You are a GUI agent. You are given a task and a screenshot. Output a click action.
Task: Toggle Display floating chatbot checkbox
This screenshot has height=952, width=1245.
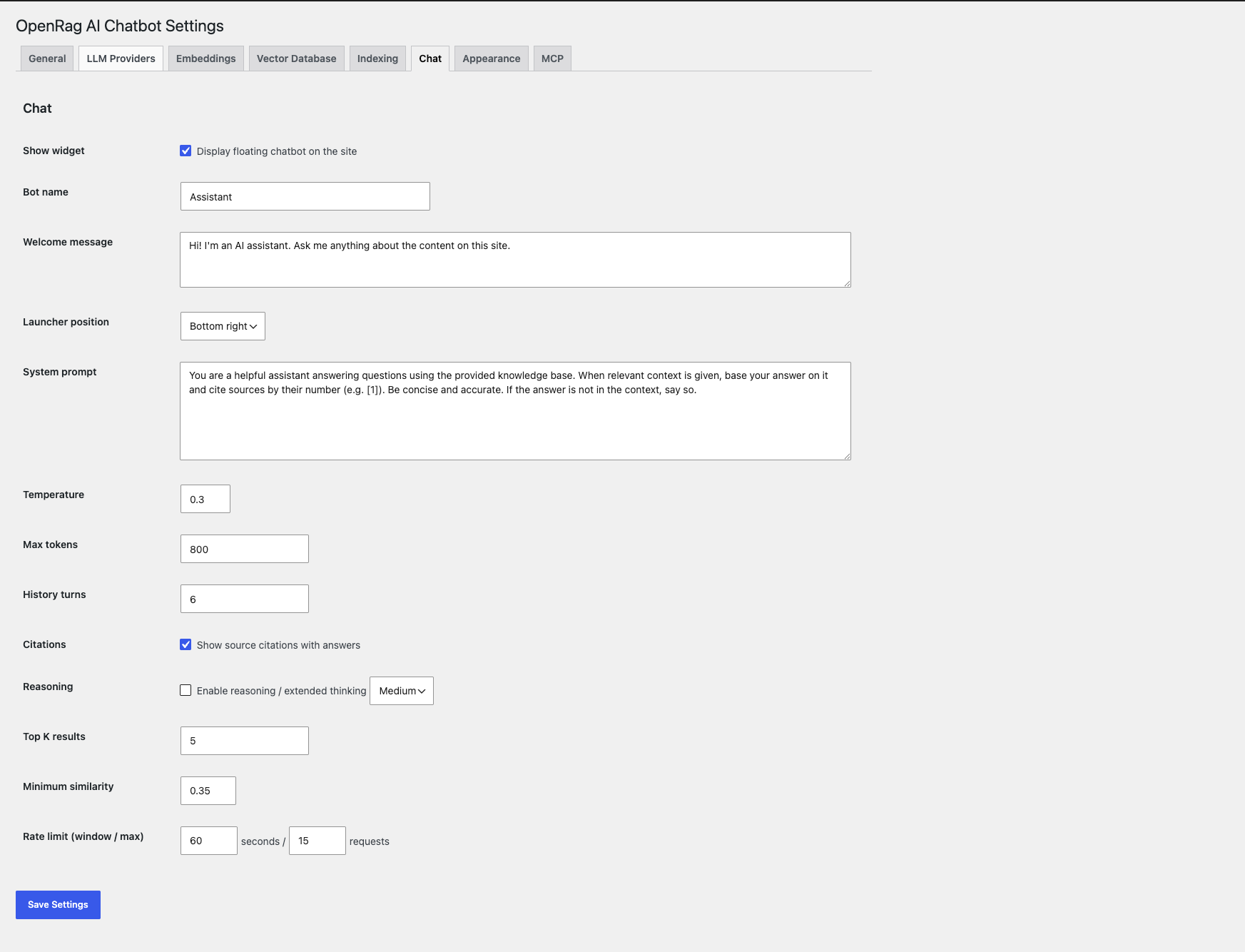186,151
